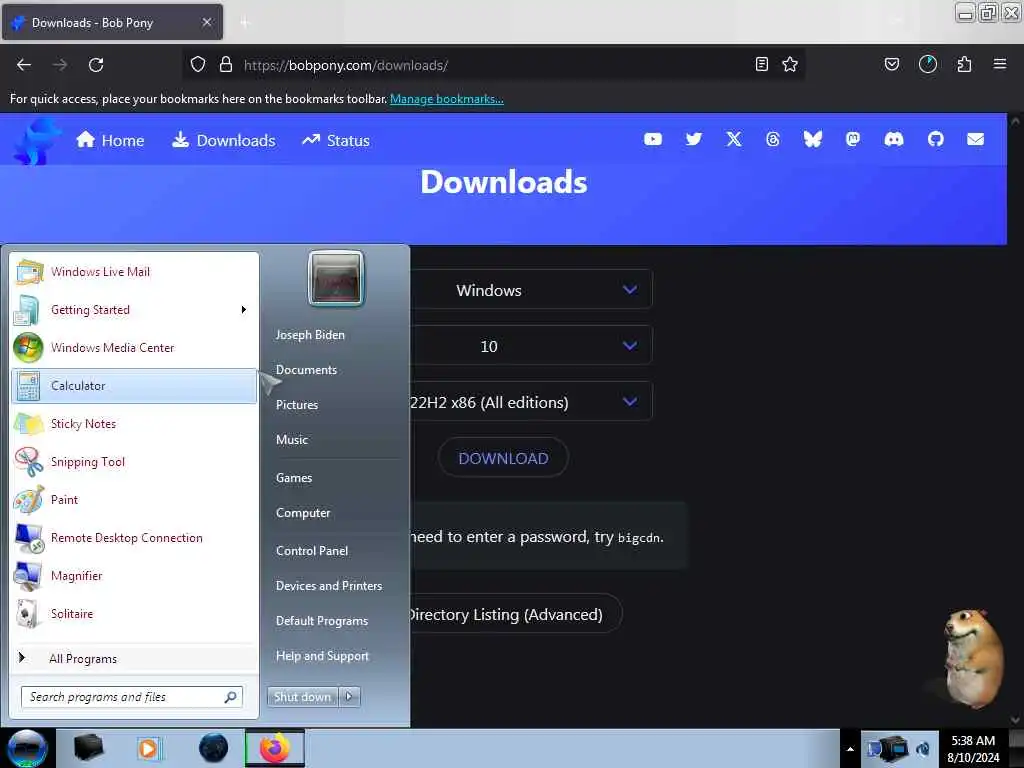The width and height of the screenshot is (1024, 768).
Task: Click Directory Listing (Advanced) button
Action: (515, 614)
